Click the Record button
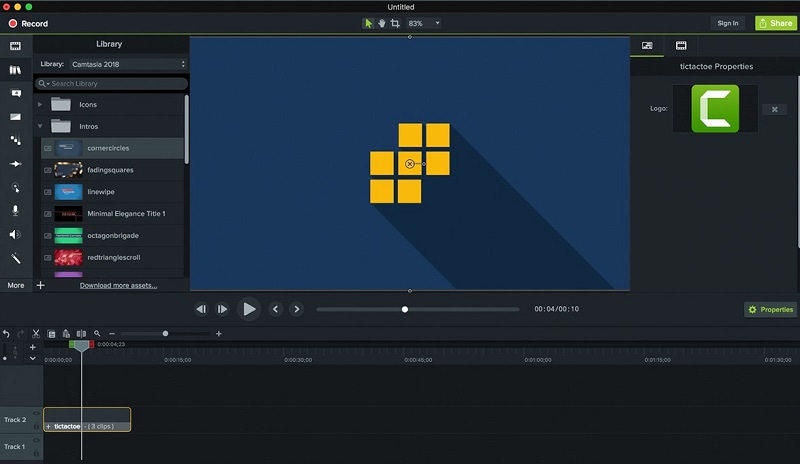The width and height of the screenshot is (800, 464). tap(28, 23)
